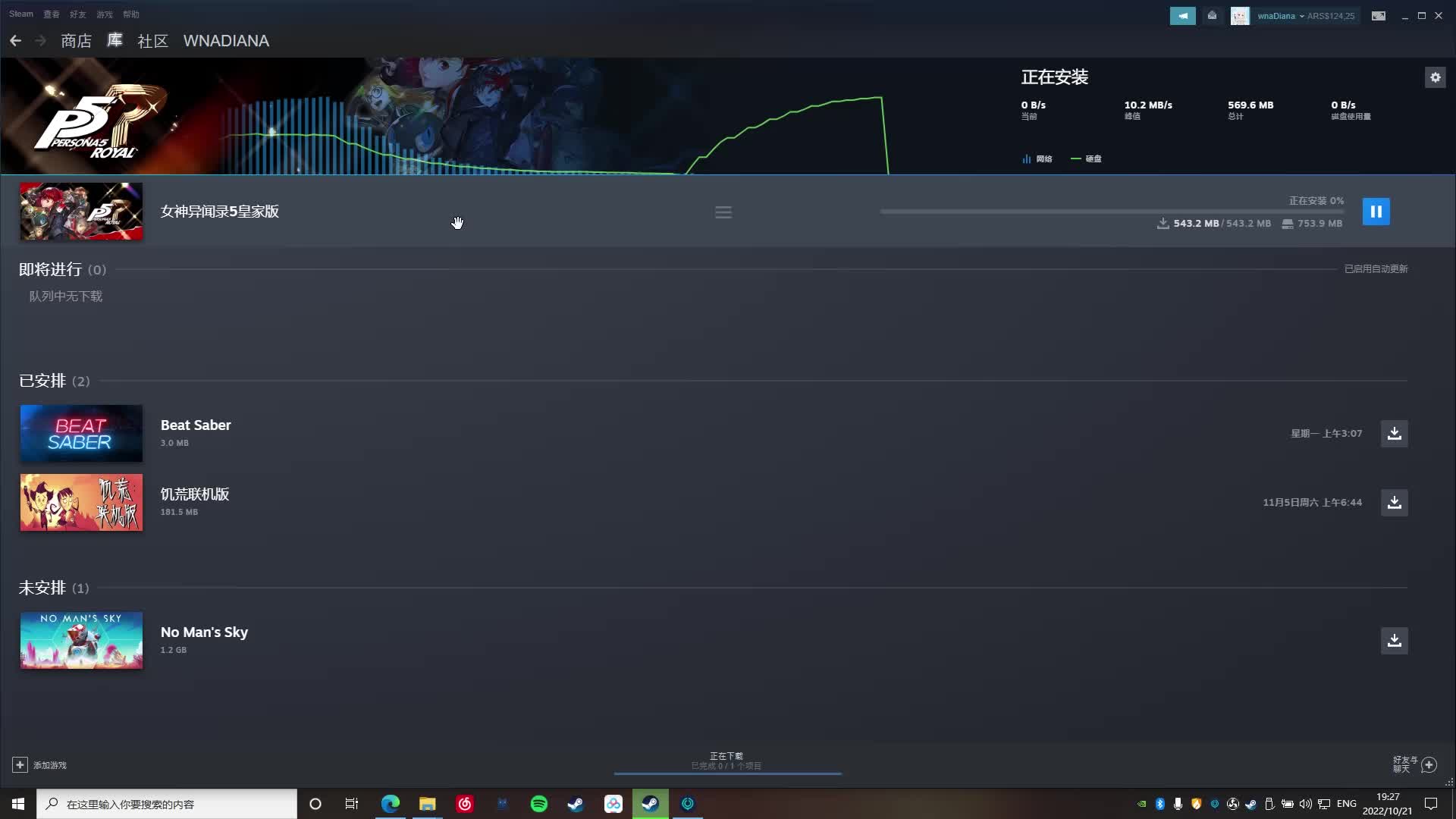Open the Steam menu
This screenshot has width=1456, height=819.
point(21,14)
